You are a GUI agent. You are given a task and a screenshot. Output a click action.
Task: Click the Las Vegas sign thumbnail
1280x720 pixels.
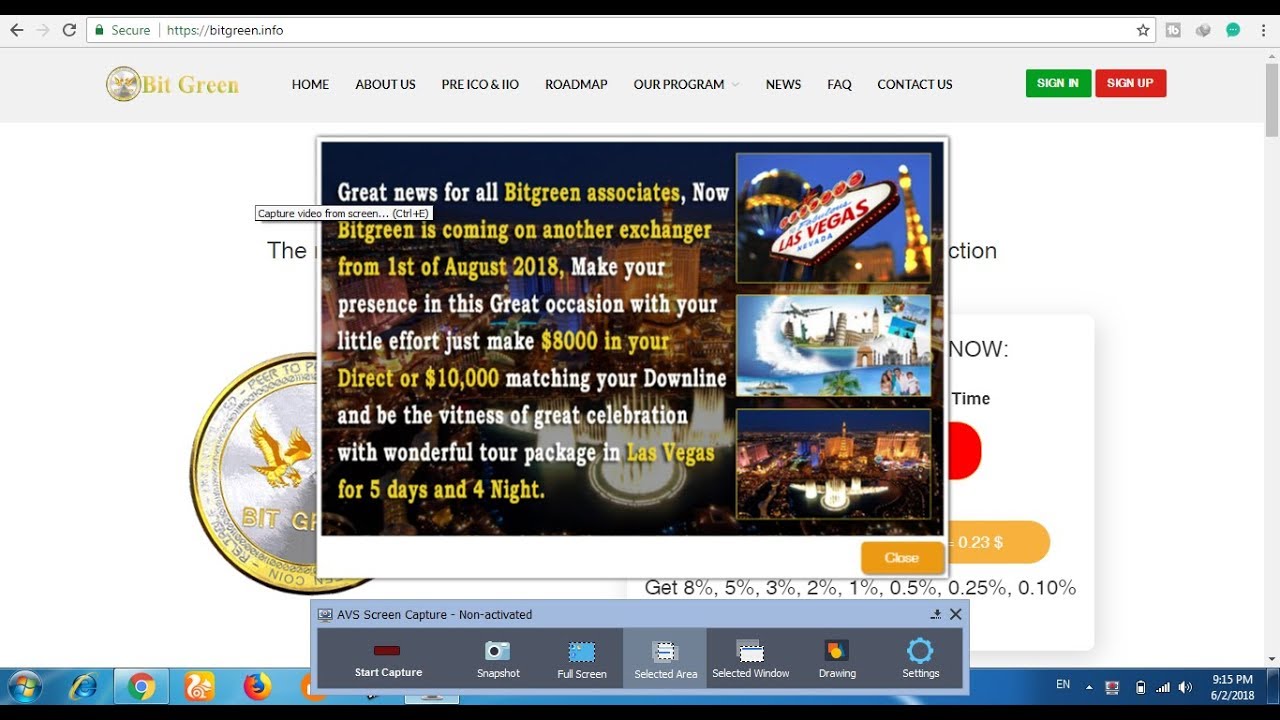[833, 217]
